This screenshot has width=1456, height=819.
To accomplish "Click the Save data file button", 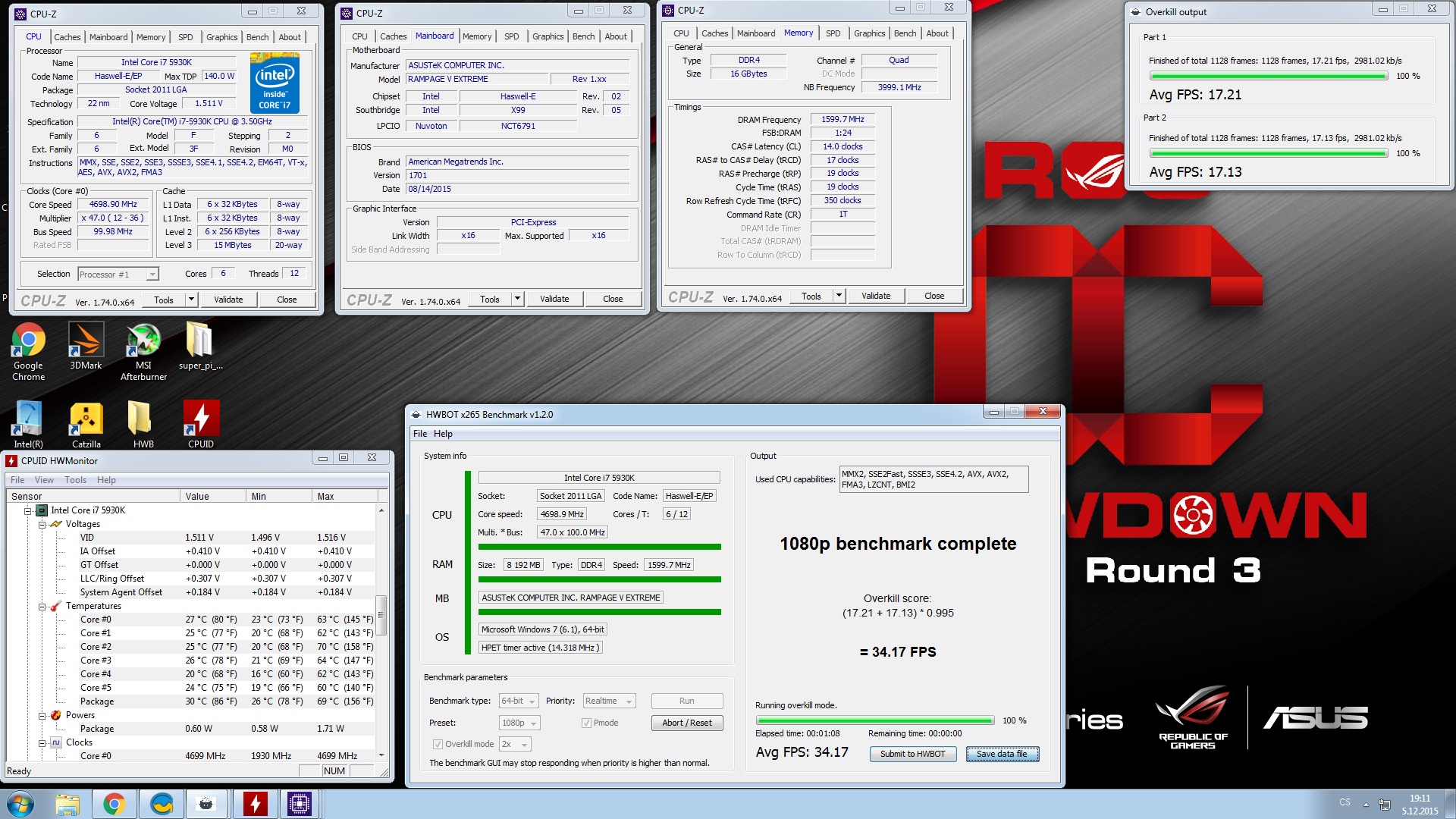I will tap(1002, 754).
